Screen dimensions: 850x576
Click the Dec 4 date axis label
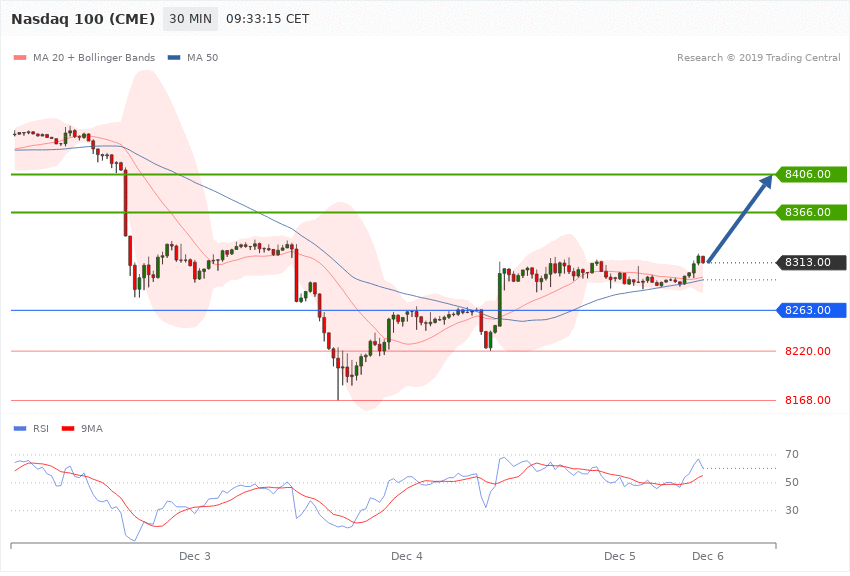(x=407, y=556)
